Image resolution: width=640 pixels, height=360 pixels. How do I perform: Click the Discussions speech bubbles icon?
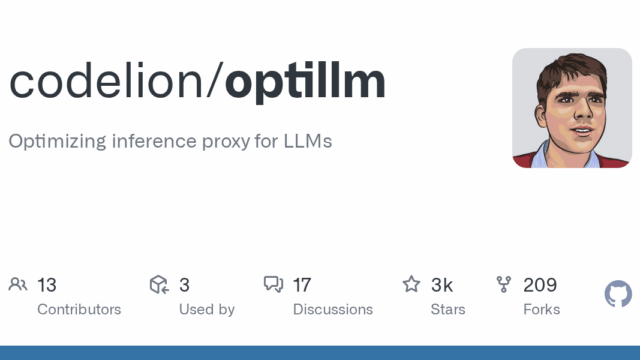click(273, 284)
